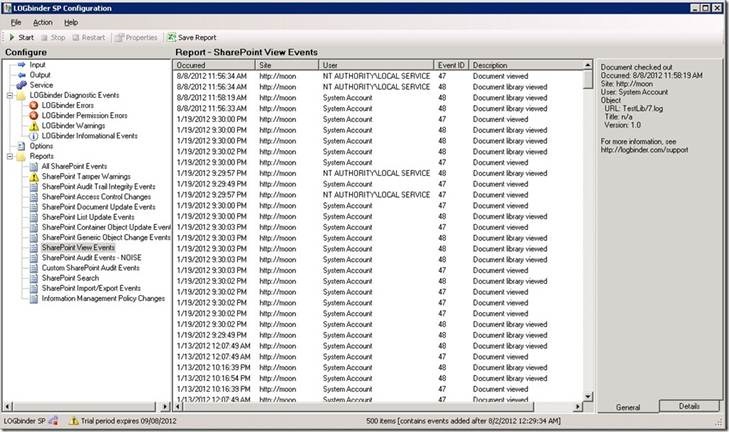
Task: Select the Output arrow icon in tree
Action: (x=21, y=75)
